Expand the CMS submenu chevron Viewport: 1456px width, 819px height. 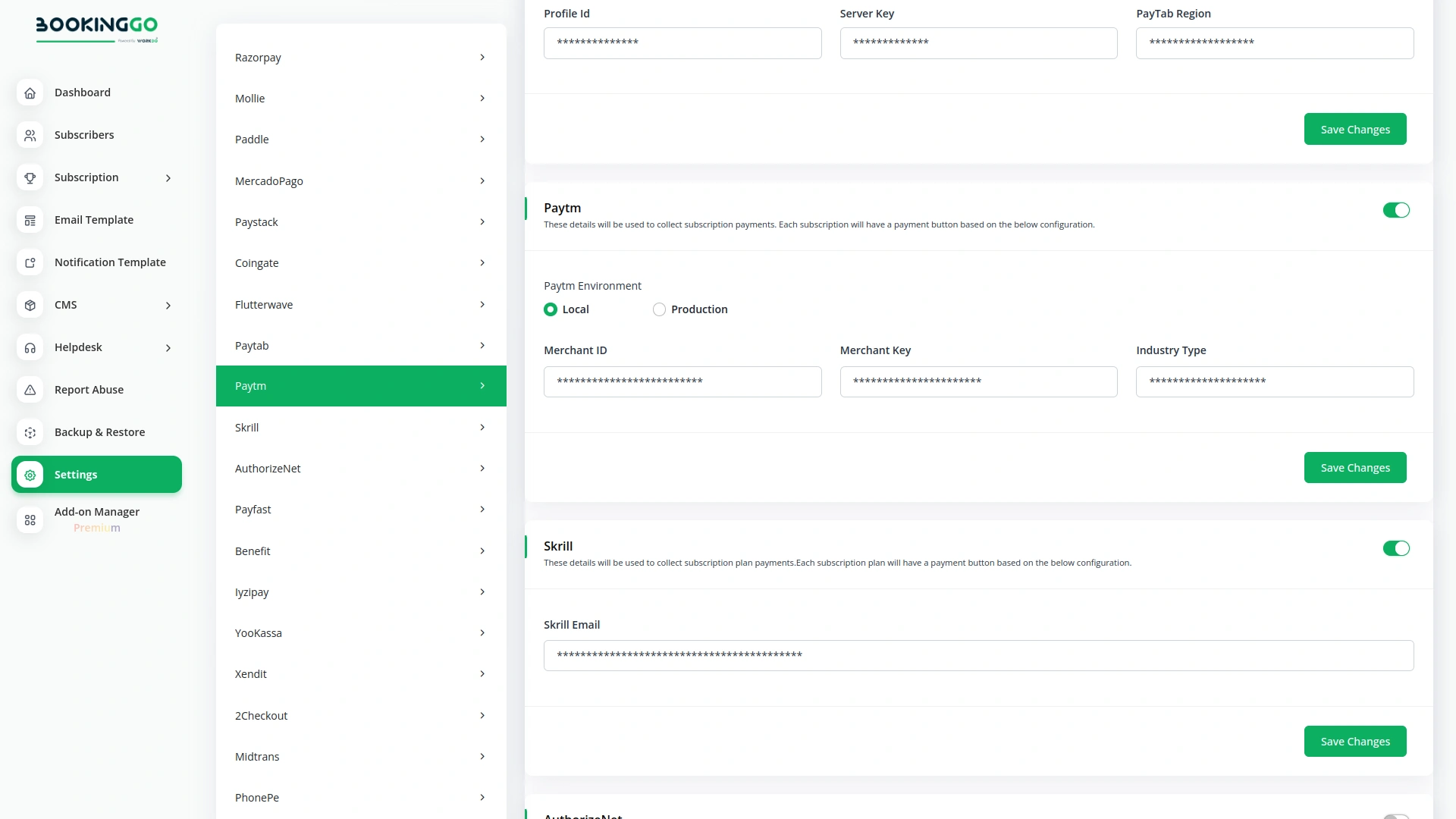tap(168, 306)
